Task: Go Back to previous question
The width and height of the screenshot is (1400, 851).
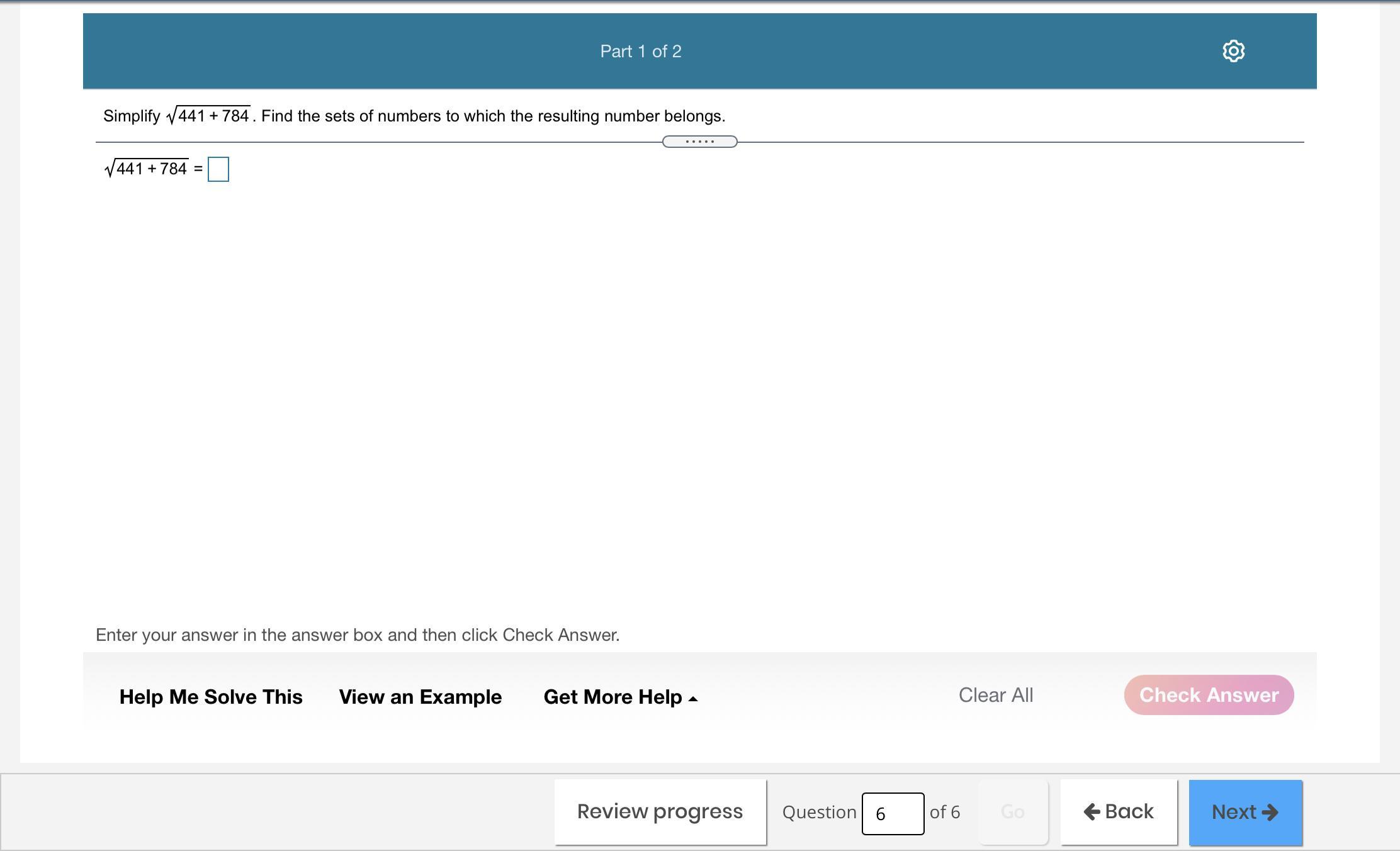Action: tap(1119, 812)
